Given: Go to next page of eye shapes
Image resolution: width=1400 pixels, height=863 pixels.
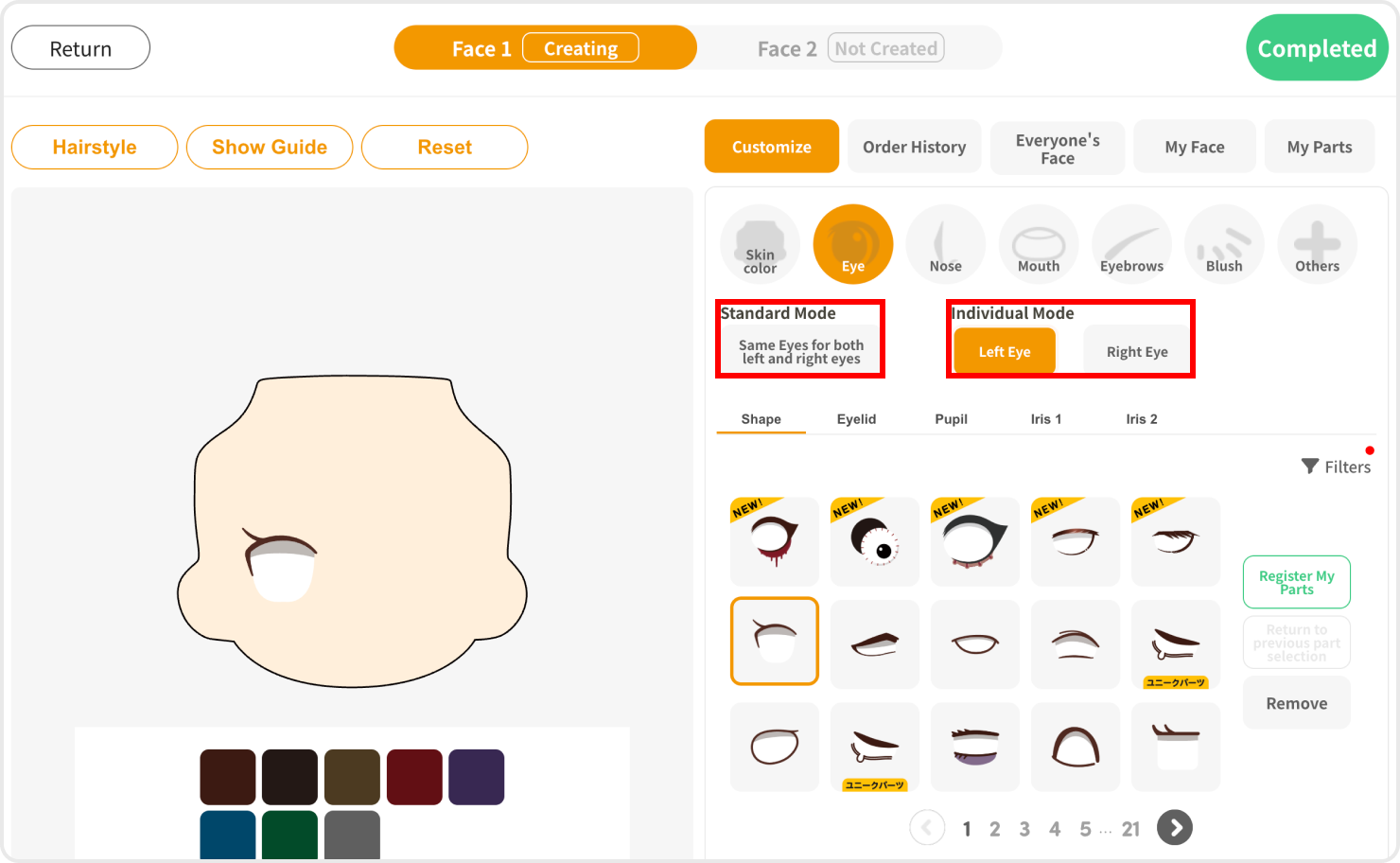Looking at the screenshot, I should point(1175,828).
